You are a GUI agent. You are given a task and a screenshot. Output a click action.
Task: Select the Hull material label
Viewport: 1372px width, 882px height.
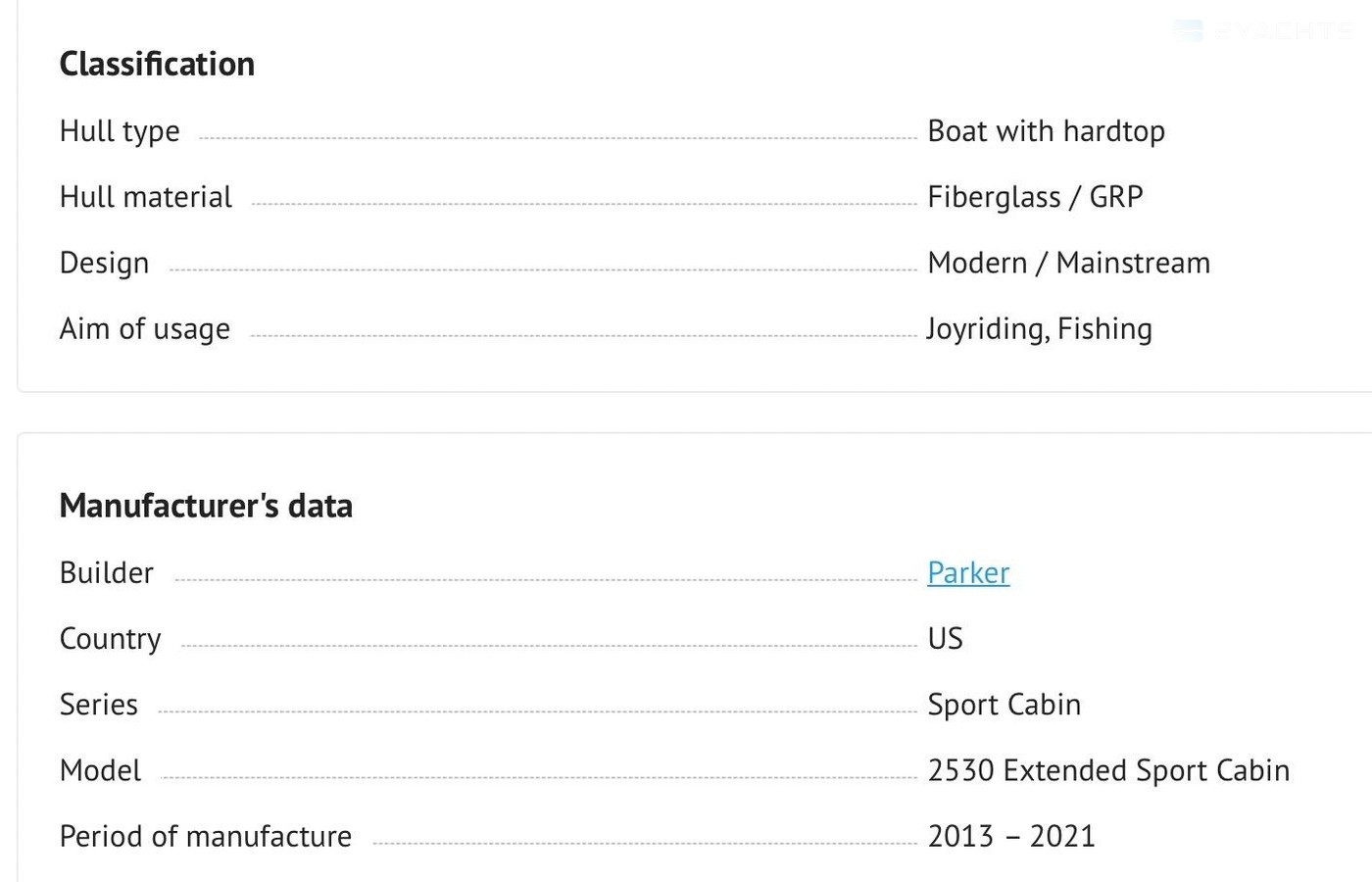coord(146,197)
